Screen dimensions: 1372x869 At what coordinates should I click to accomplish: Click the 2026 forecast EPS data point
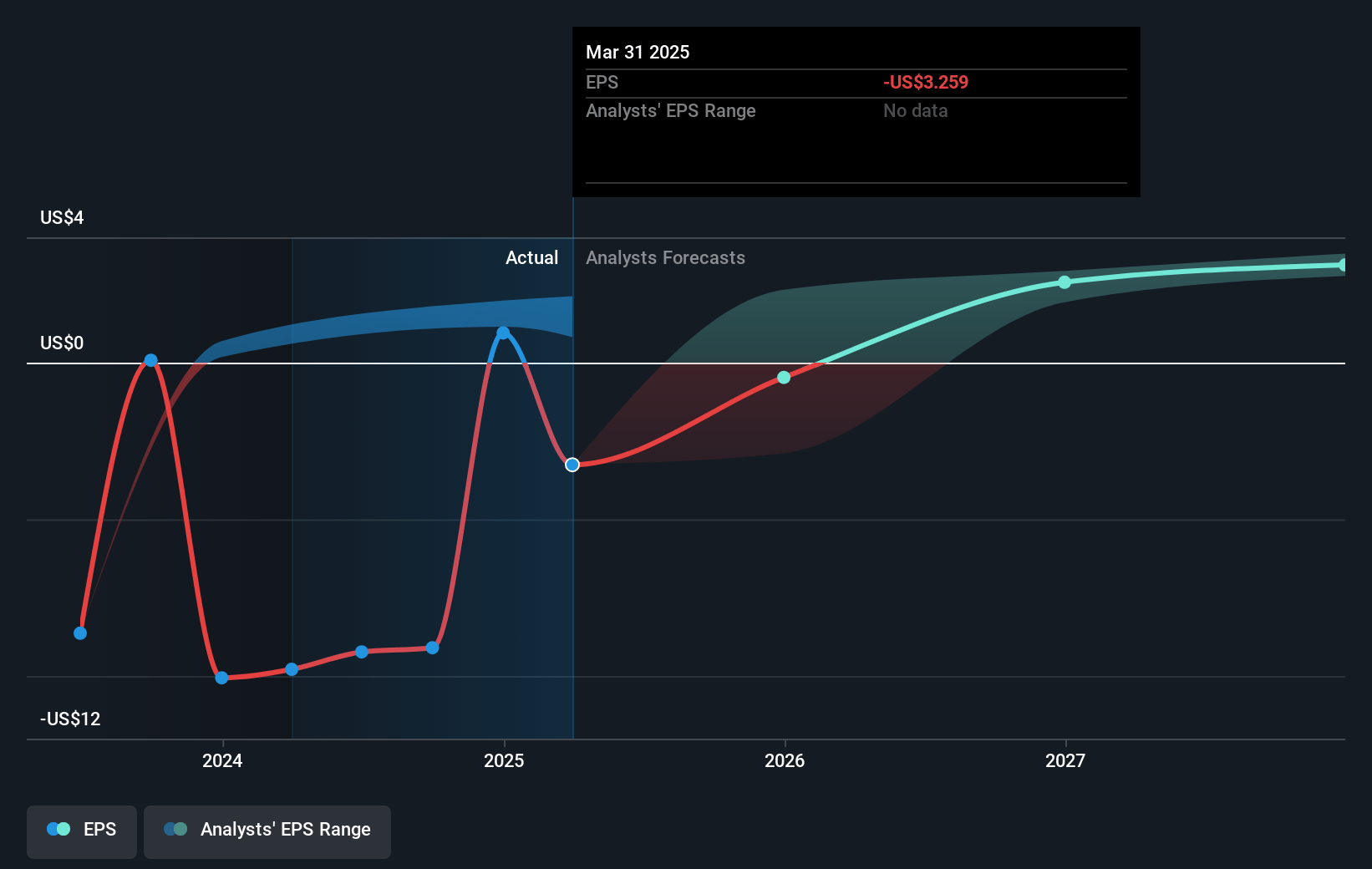click(784, 378)
